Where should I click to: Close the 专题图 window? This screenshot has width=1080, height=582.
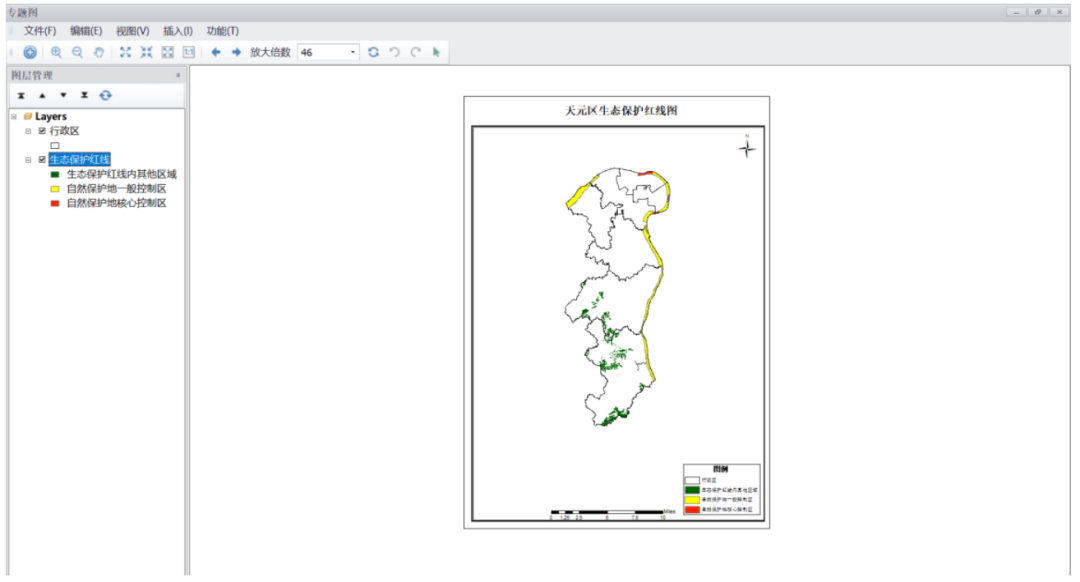point(1059,12)
